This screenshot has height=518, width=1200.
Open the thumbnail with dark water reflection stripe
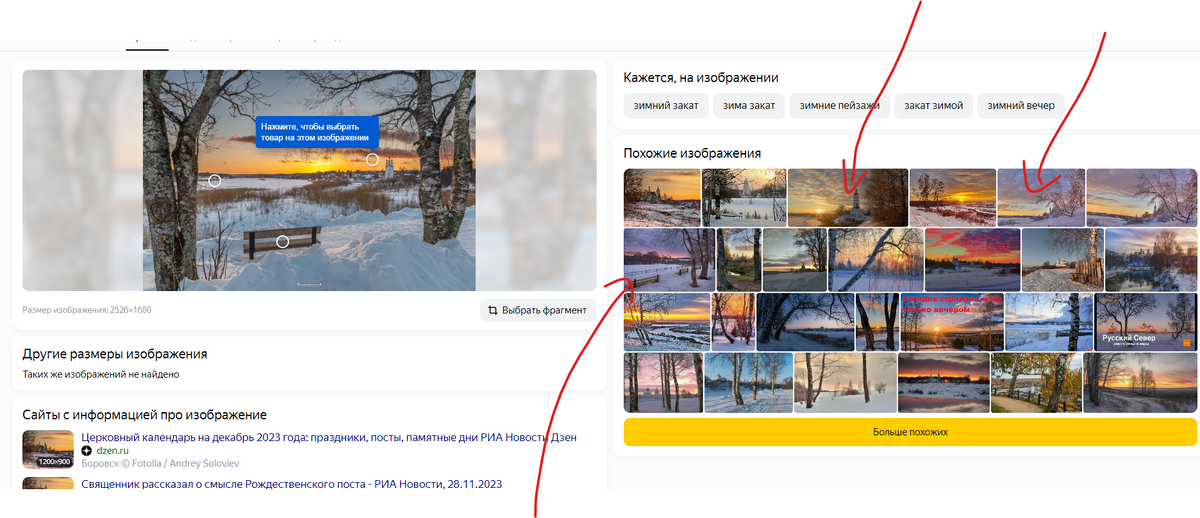[944, 382]
